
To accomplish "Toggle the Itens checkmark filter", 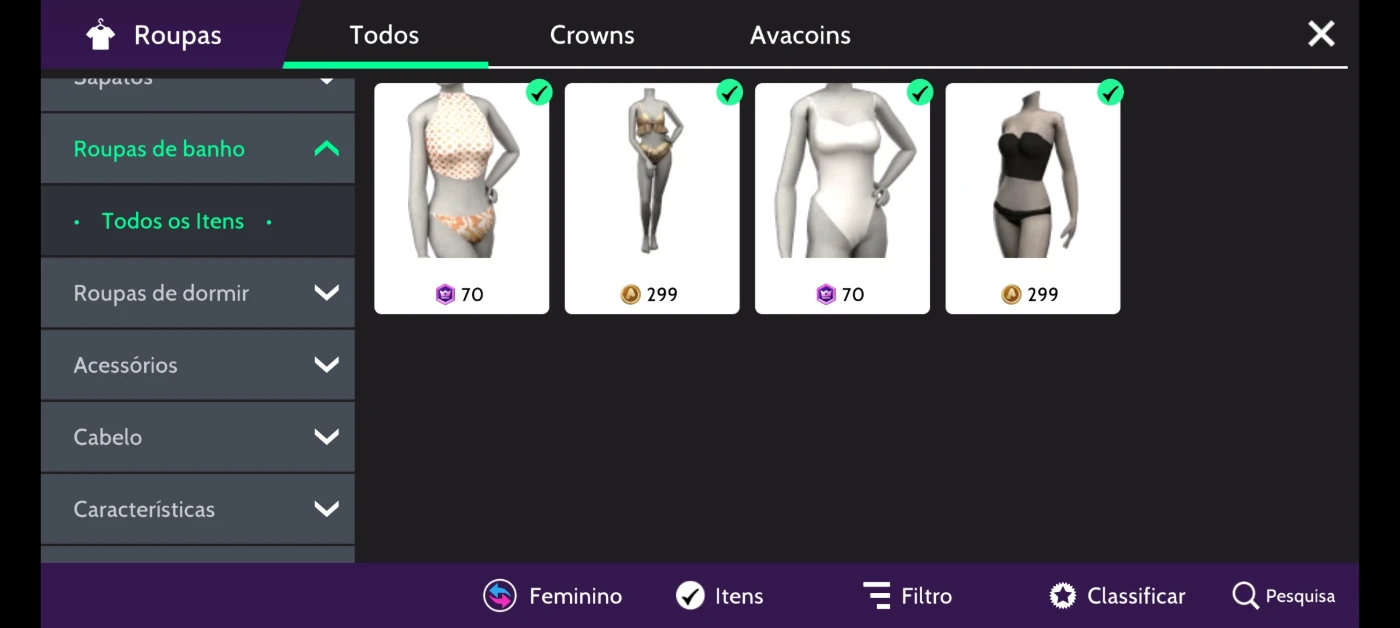I will pyautogui.click(x=690, y=596).
